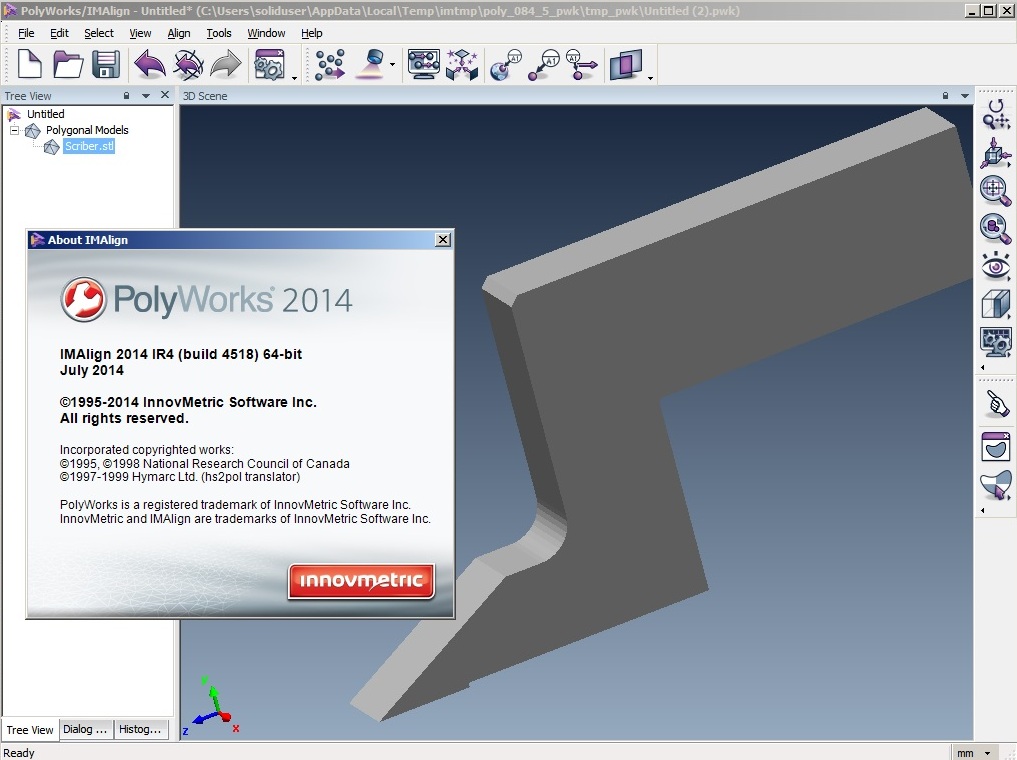Click the cube with axis arrows pose icon
This screenshot has height=760, width=1017.
996,153
